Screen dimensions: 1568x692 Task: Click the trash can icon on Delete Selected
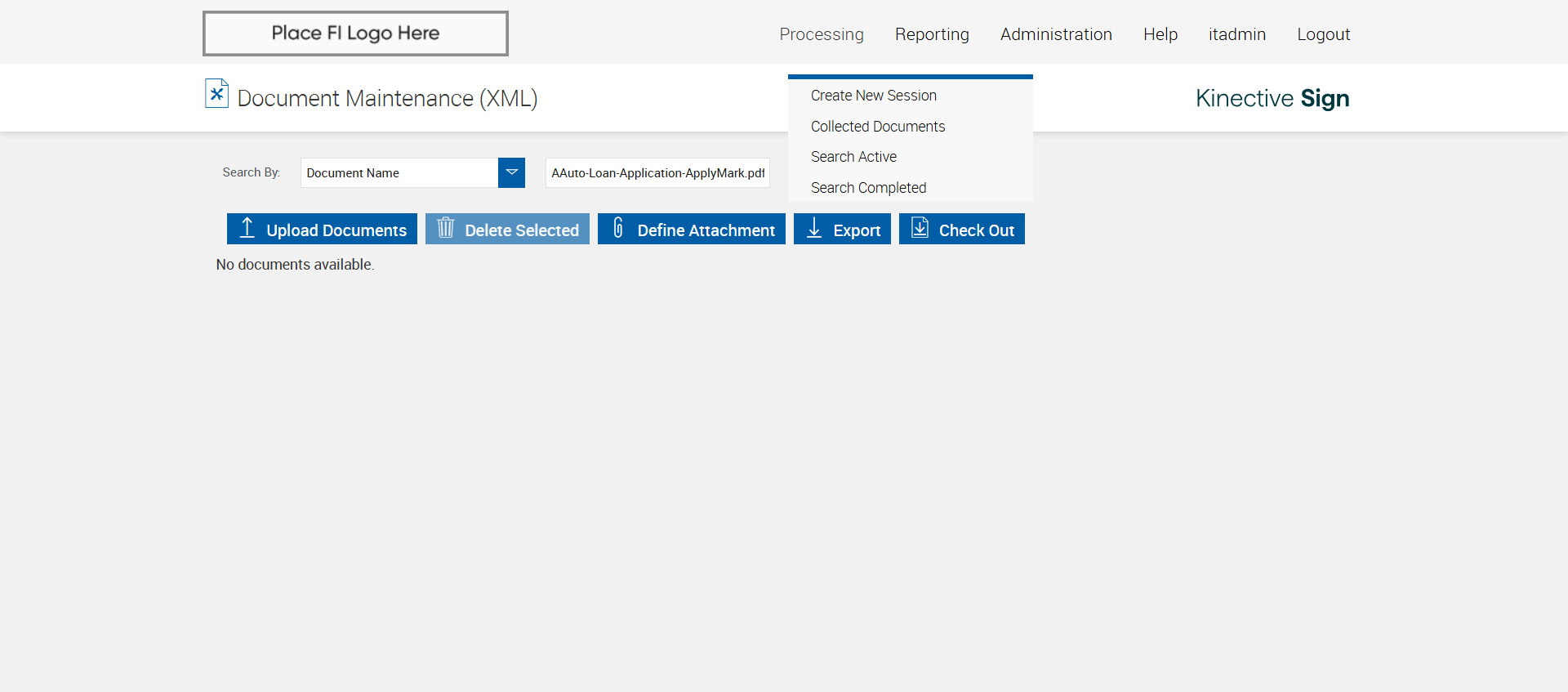[445, 227]
